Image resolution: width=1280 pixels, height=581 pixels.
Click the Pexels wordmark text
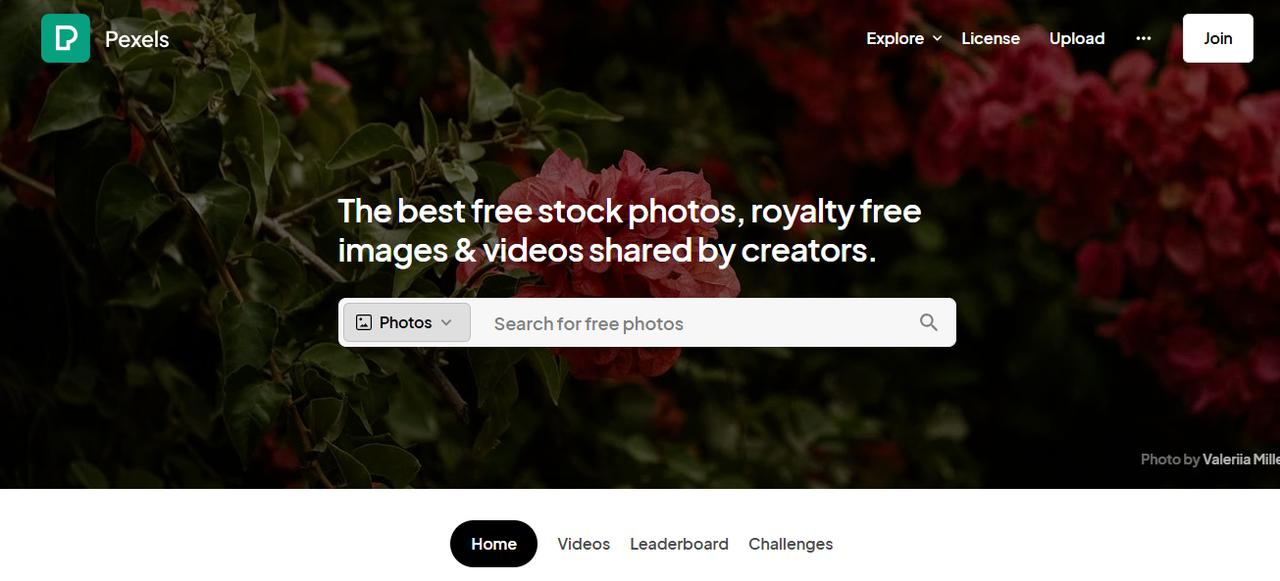coord(137,39)
